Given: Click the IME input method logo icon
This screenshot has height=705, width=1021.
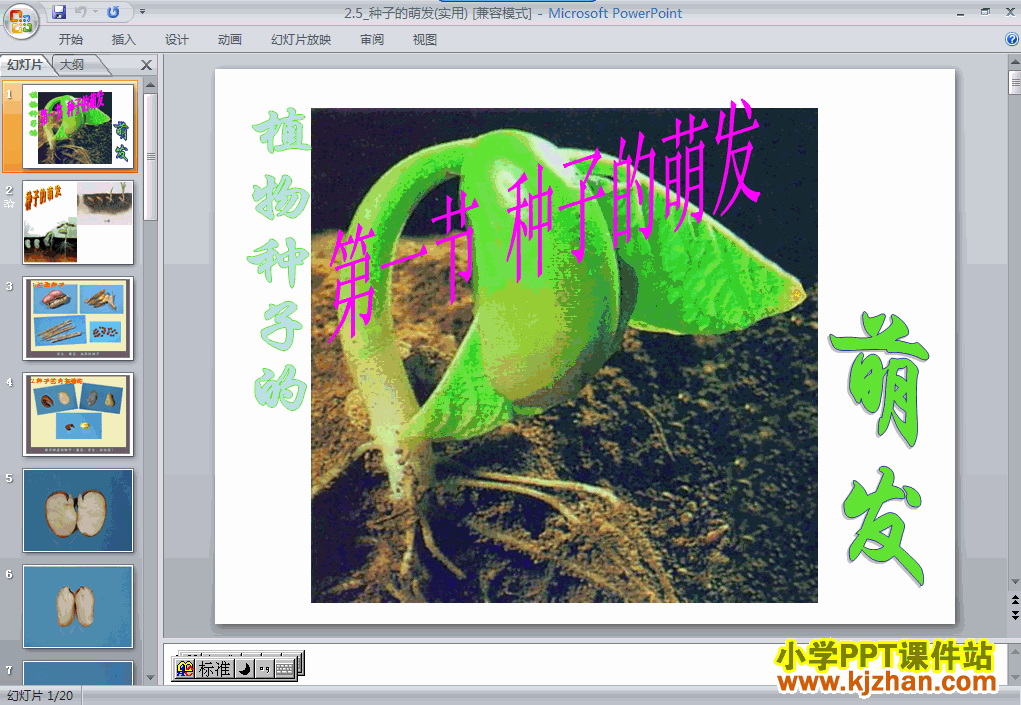Looking at the screenshot, I should [186, 669].
